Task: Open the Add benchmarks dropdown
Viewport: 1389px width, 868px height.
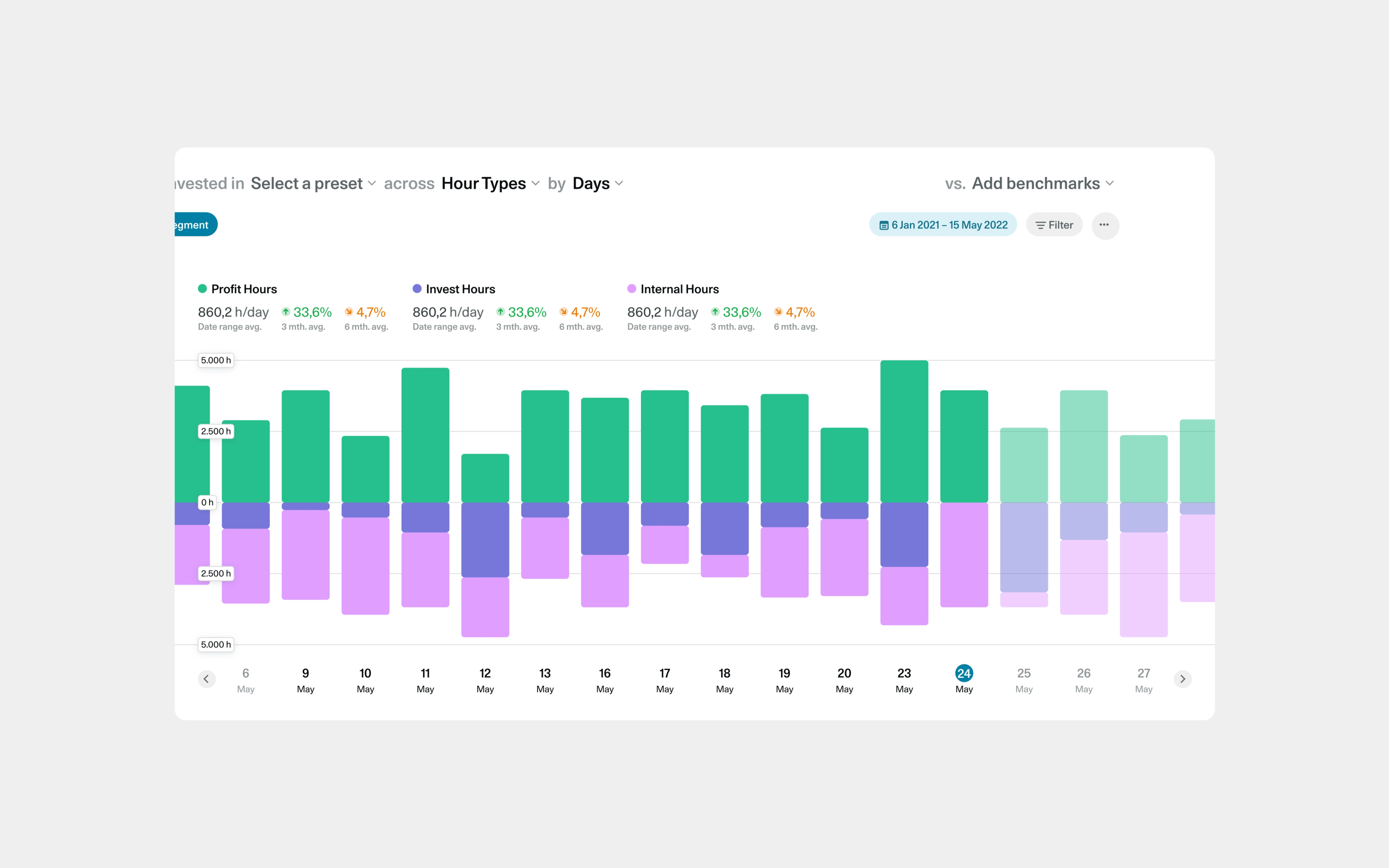Action: [1044, 184]
